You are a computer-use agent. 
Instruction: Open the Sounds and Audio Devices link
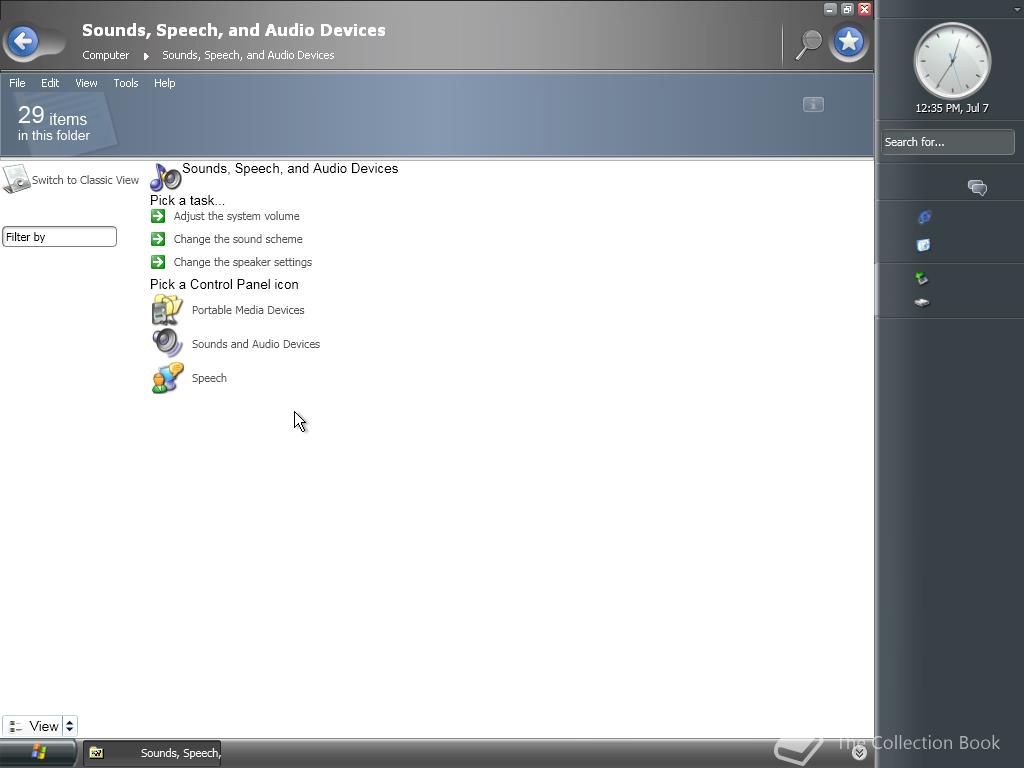click(256, 344)
